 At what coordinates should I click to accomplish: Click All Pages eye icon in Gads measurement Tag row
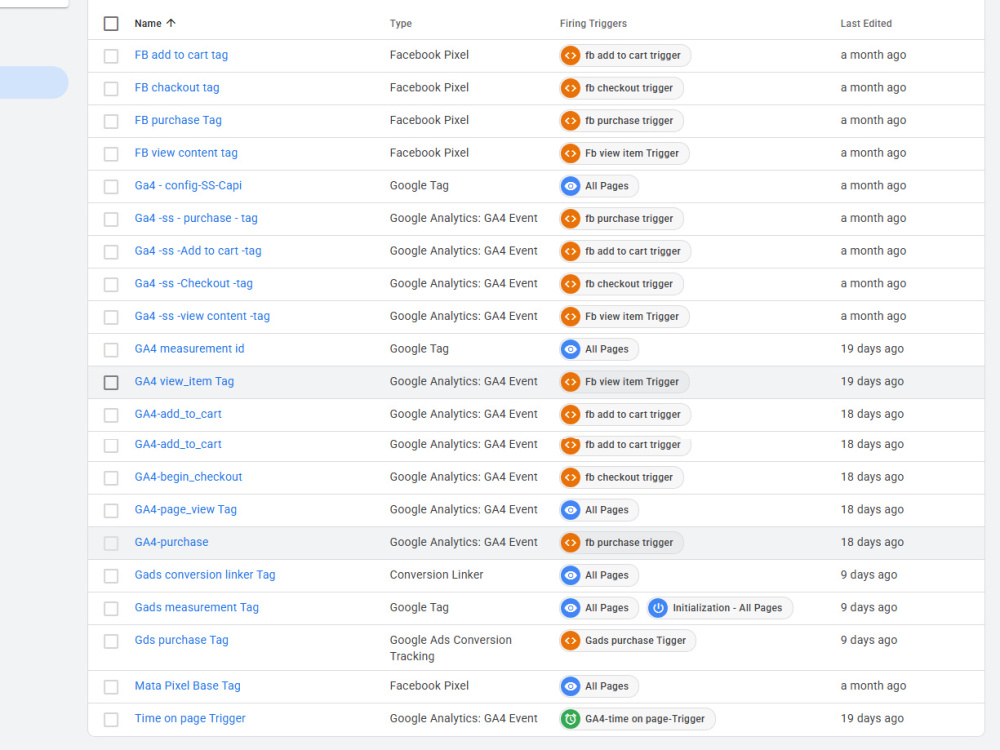[570, 608]
